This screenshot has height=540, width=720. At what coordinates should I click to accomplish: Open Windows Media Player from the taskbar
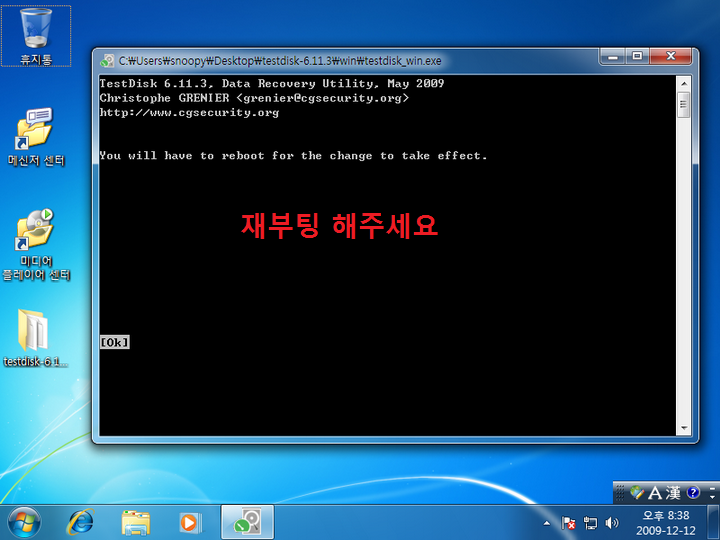(x=189, y=523)
